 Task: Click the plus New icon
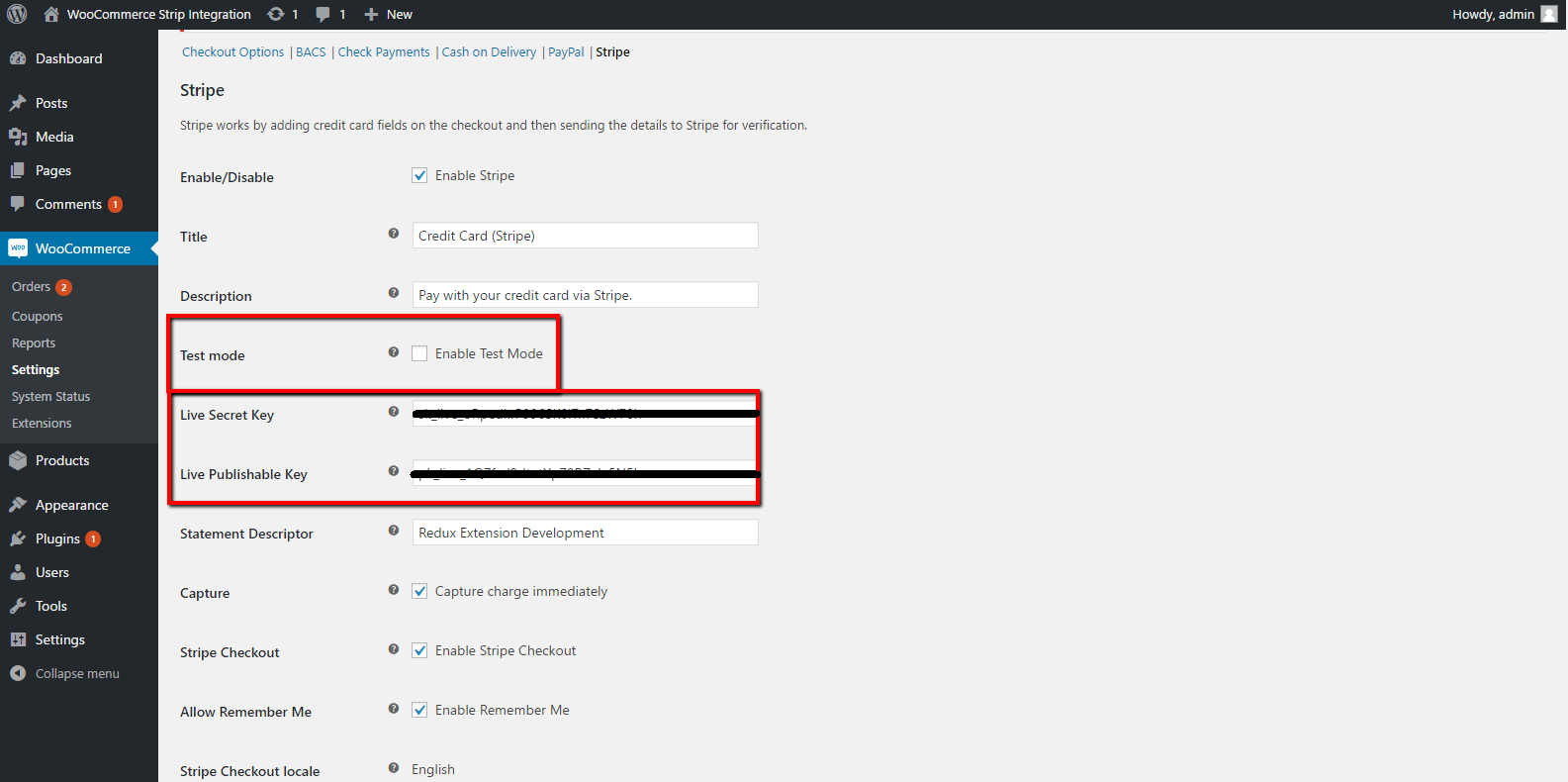tap(371, 14)
